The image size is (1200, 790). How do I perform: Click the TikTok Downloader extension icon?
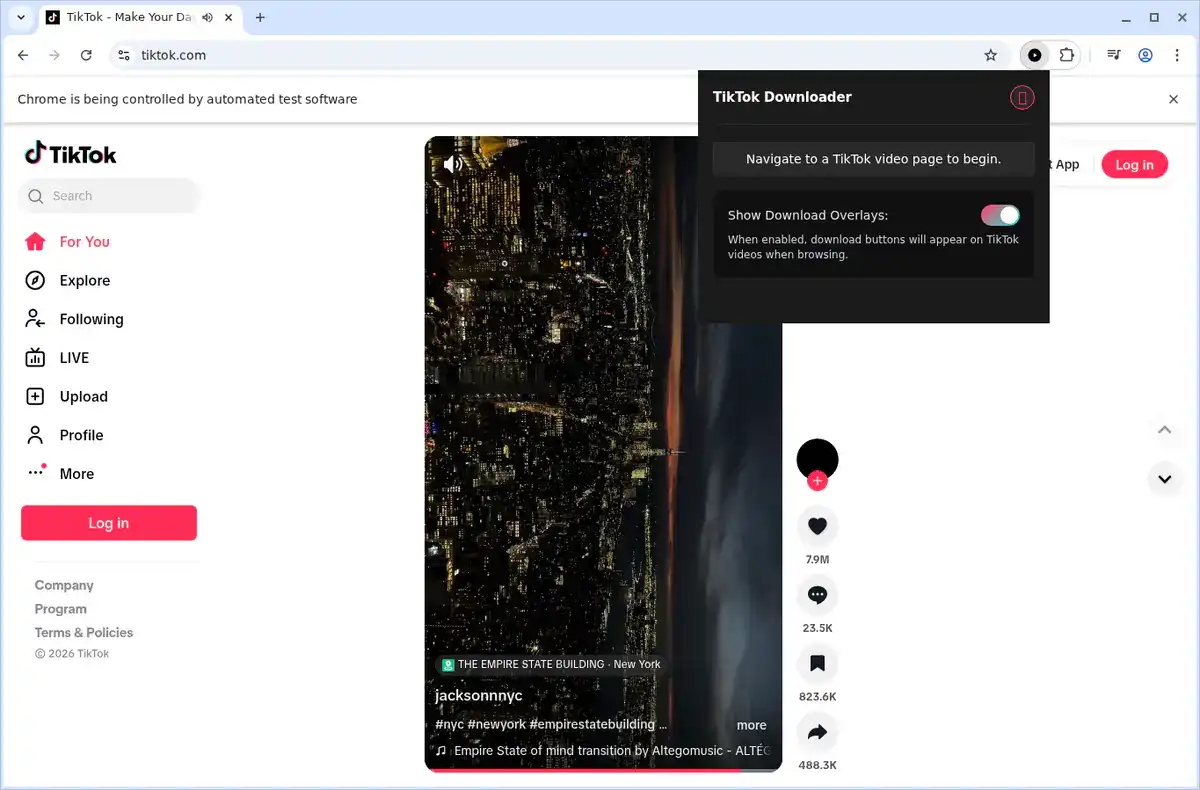[1034, 55]
